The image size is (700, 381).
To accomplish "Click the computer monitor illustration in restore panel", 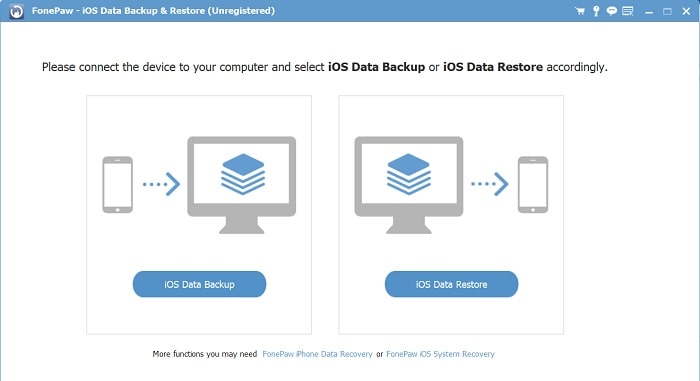I will [408, 185].
